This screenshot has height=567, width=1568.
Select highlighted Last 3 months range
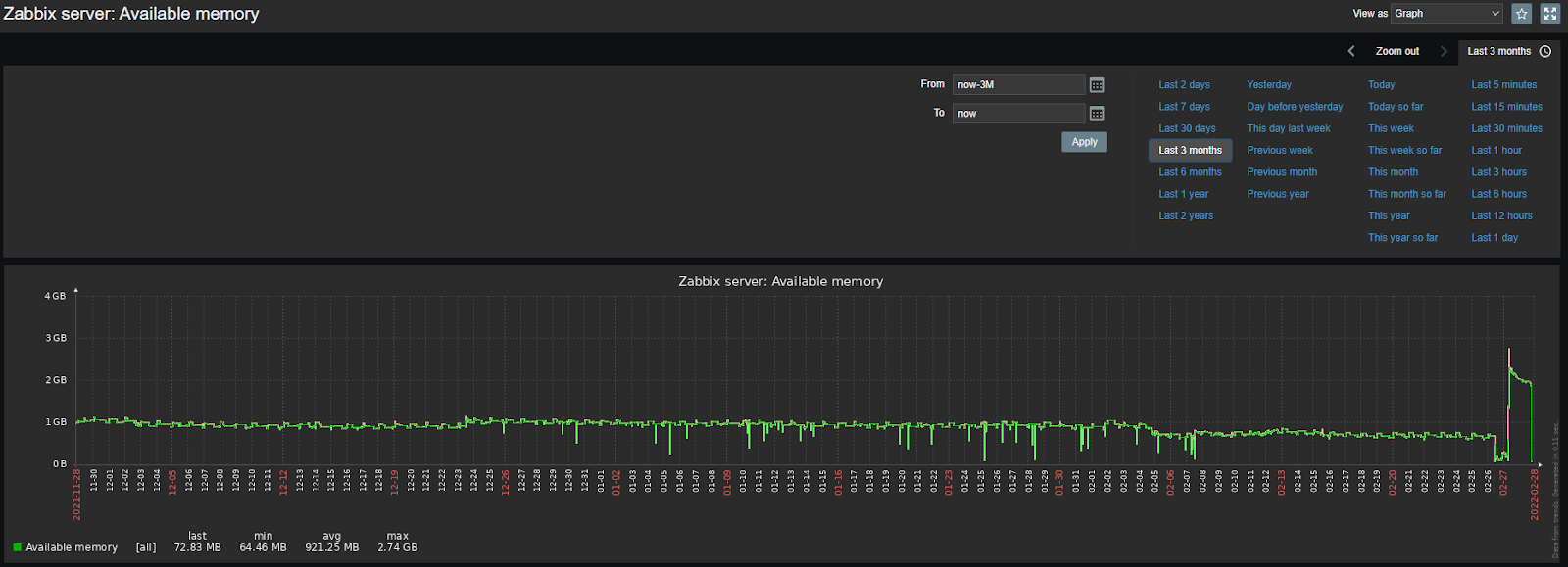coord(1190,150)
